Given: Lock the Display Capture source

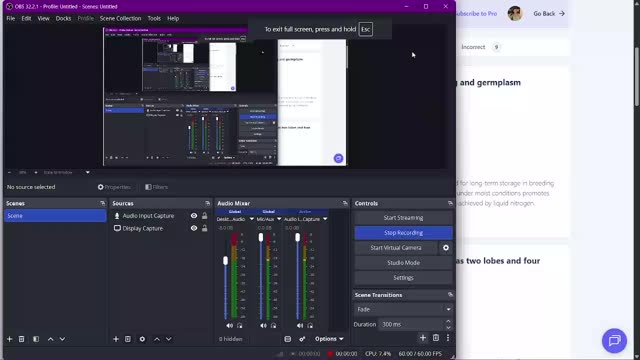Looking at the screenshot, I should tap(204, 228).
